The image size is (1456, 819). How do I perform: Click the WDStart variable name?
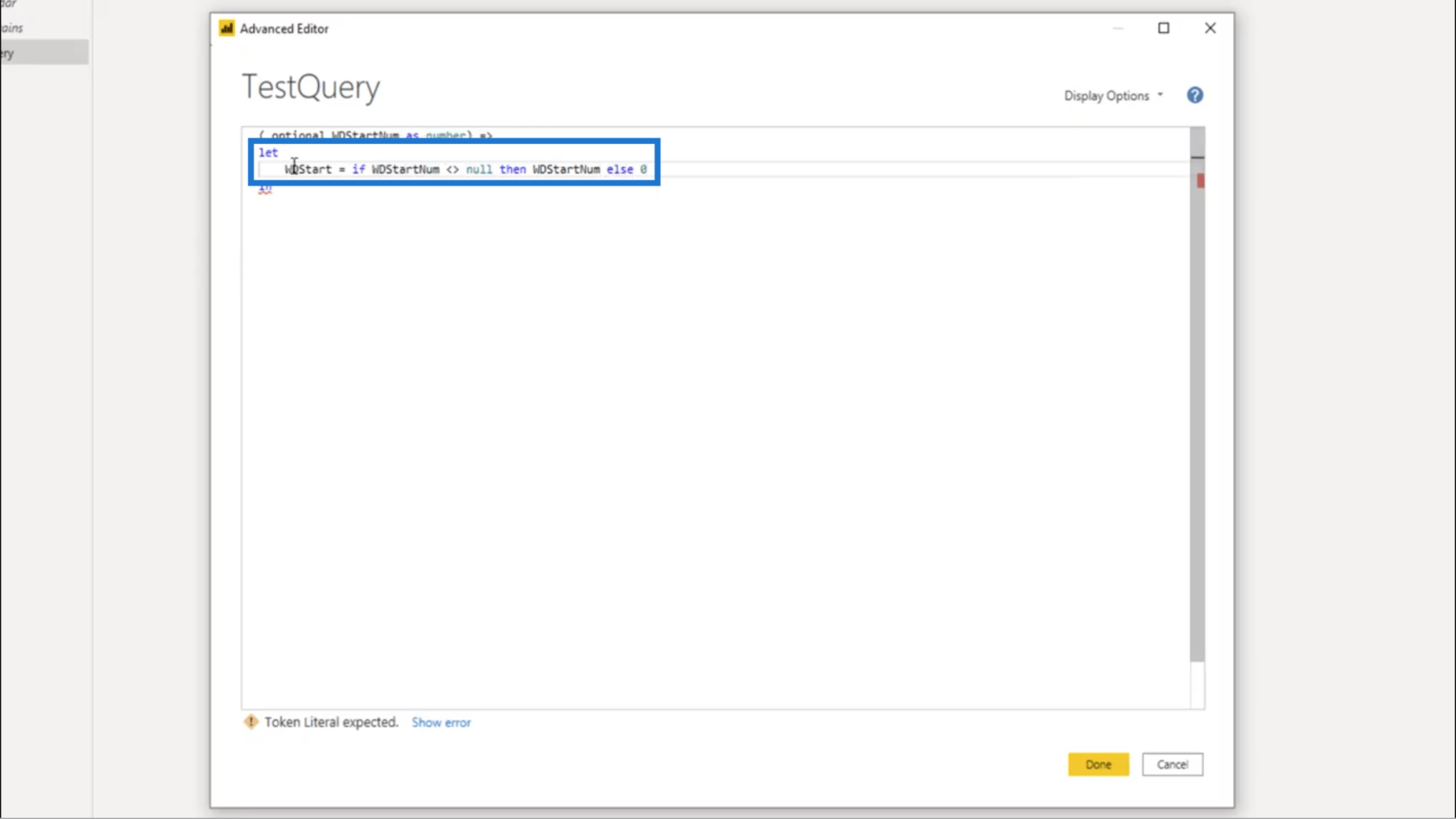click(309, 169)
